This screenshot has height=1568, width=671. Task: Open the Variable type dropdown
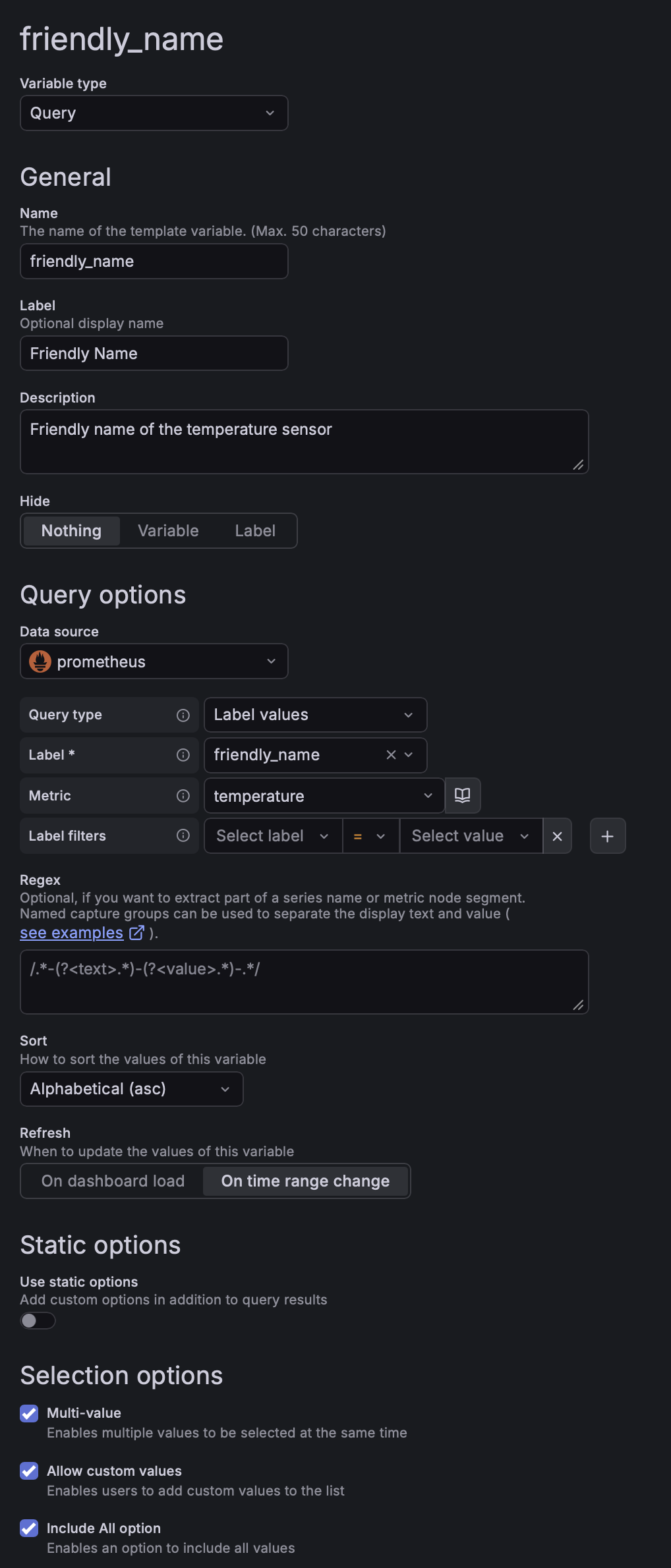(x=154, y=113)
